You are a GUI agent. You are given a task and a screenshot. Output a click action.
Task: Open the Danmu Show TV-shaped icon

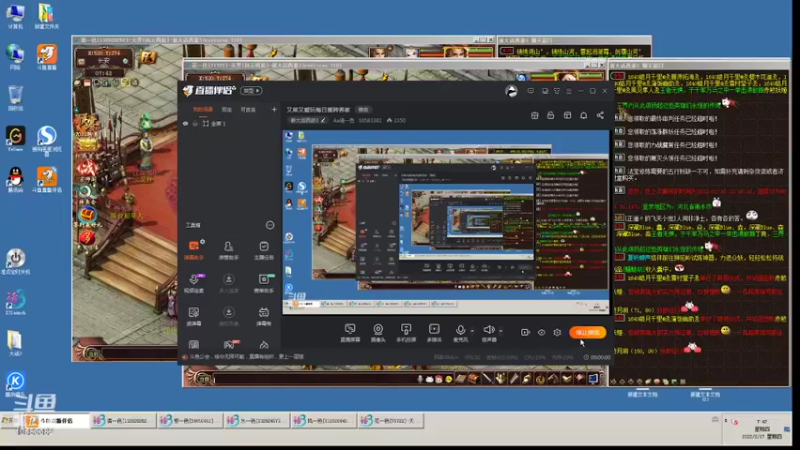click(x=264, y=315)
